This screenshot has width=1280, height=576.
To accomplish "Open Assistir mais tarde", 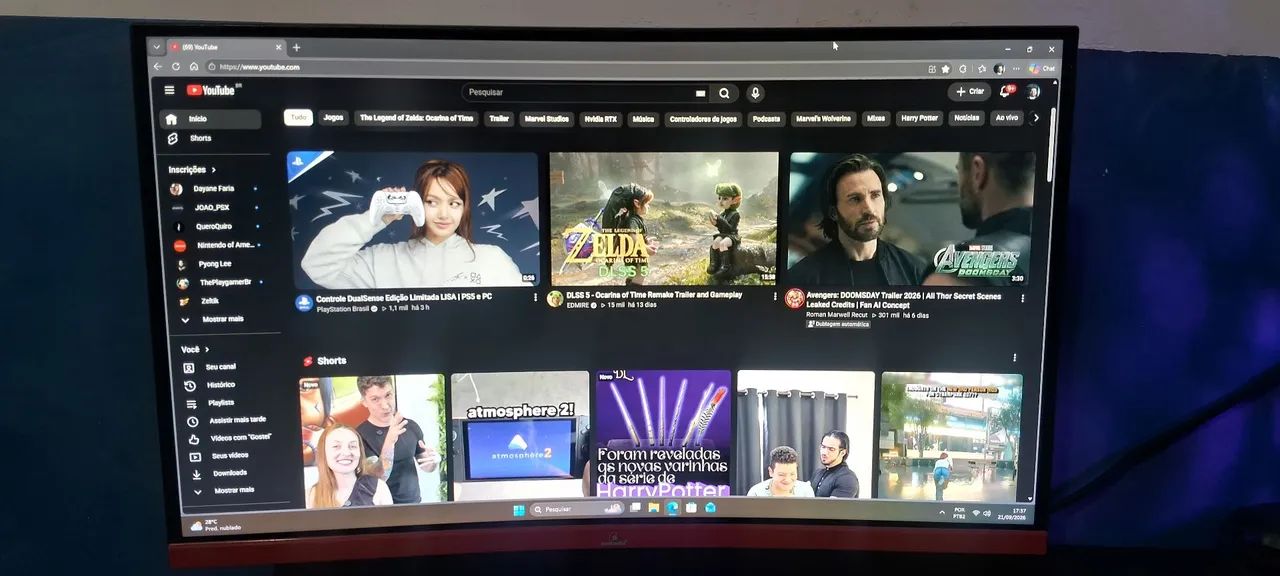I will click(224, 420).
